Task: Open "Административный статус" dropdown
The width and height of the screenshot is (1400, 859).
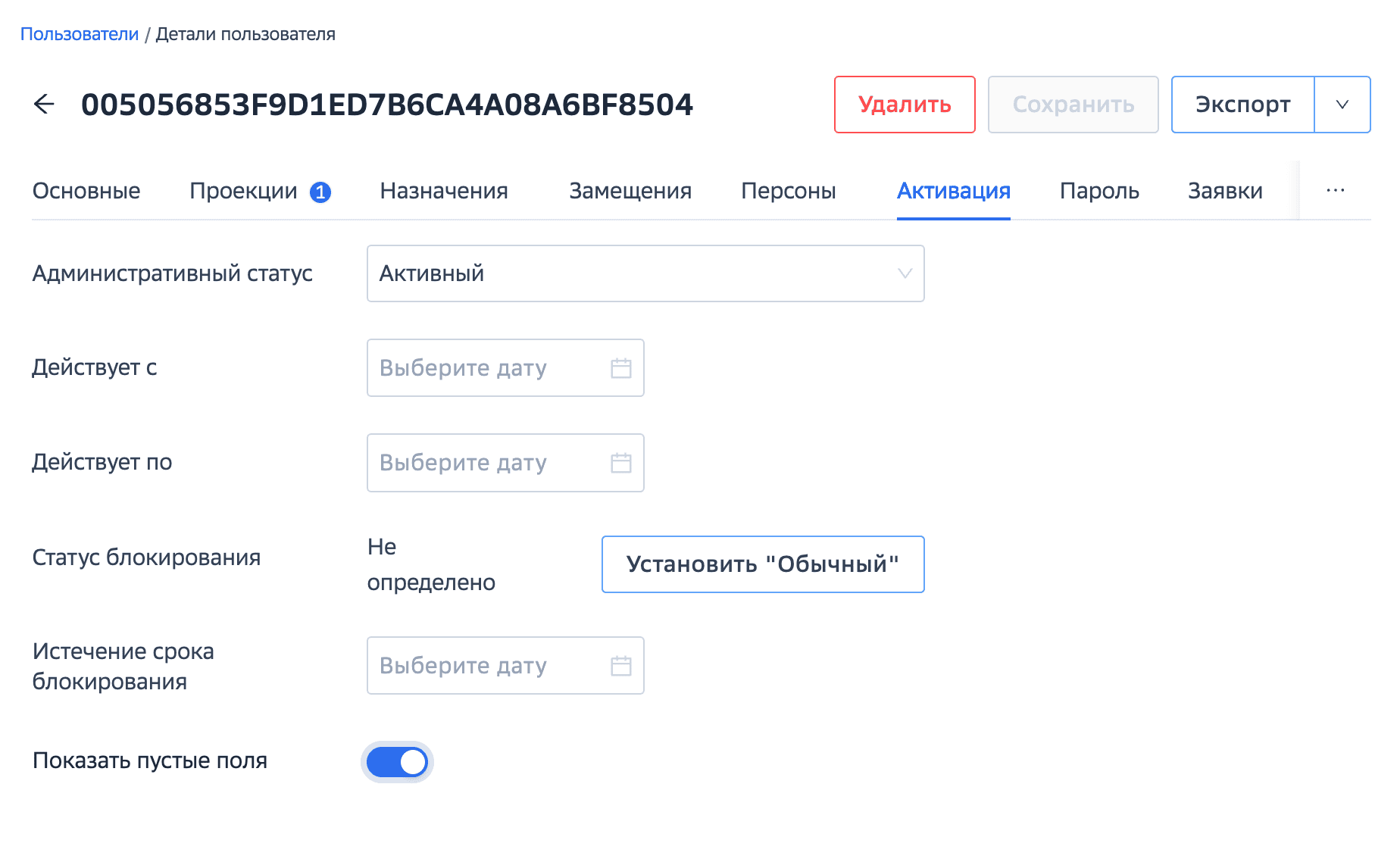Action: click(x=645, y=273)
